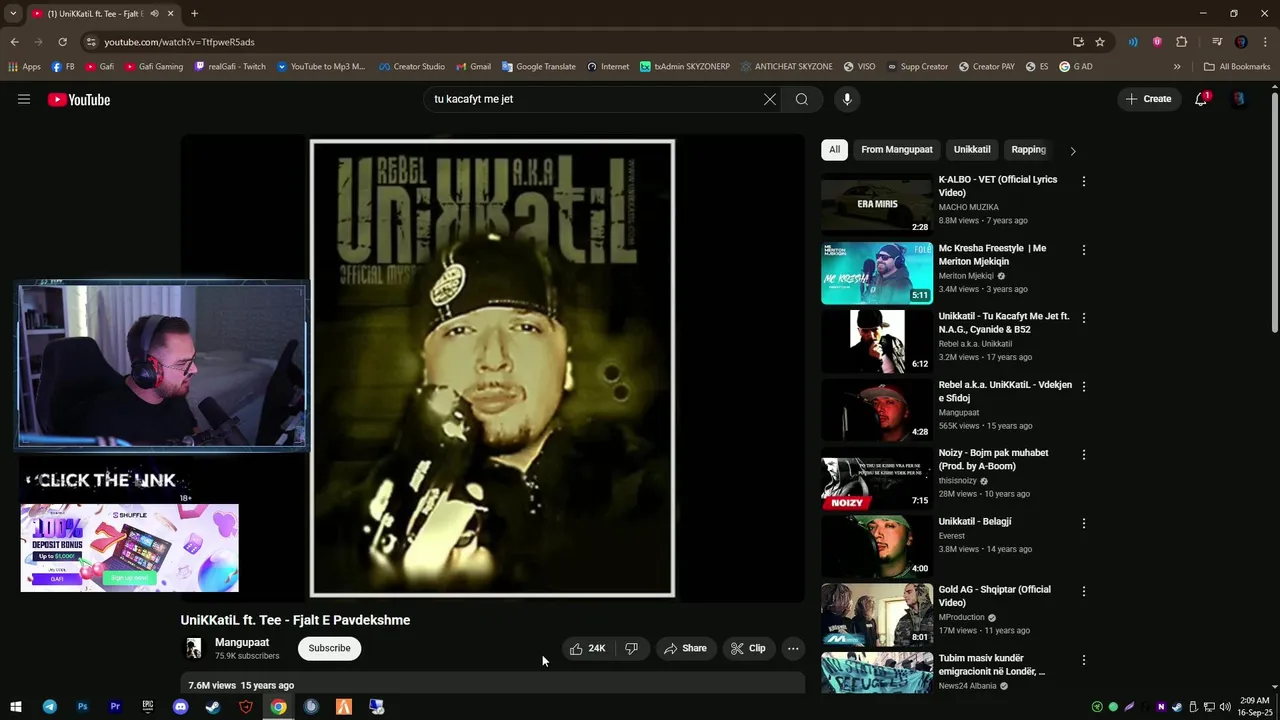Open All Bookmarks folder
1280x720 pixels.
click(1237, 67)
